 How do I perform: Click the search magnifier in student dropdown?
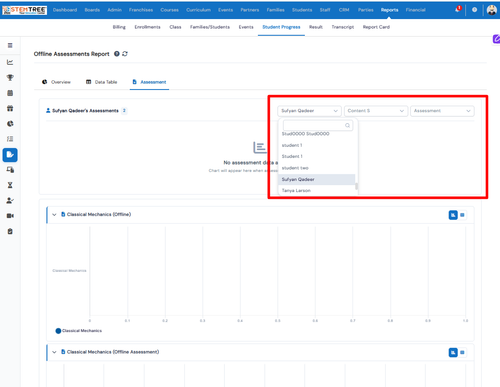pos(347,125)
